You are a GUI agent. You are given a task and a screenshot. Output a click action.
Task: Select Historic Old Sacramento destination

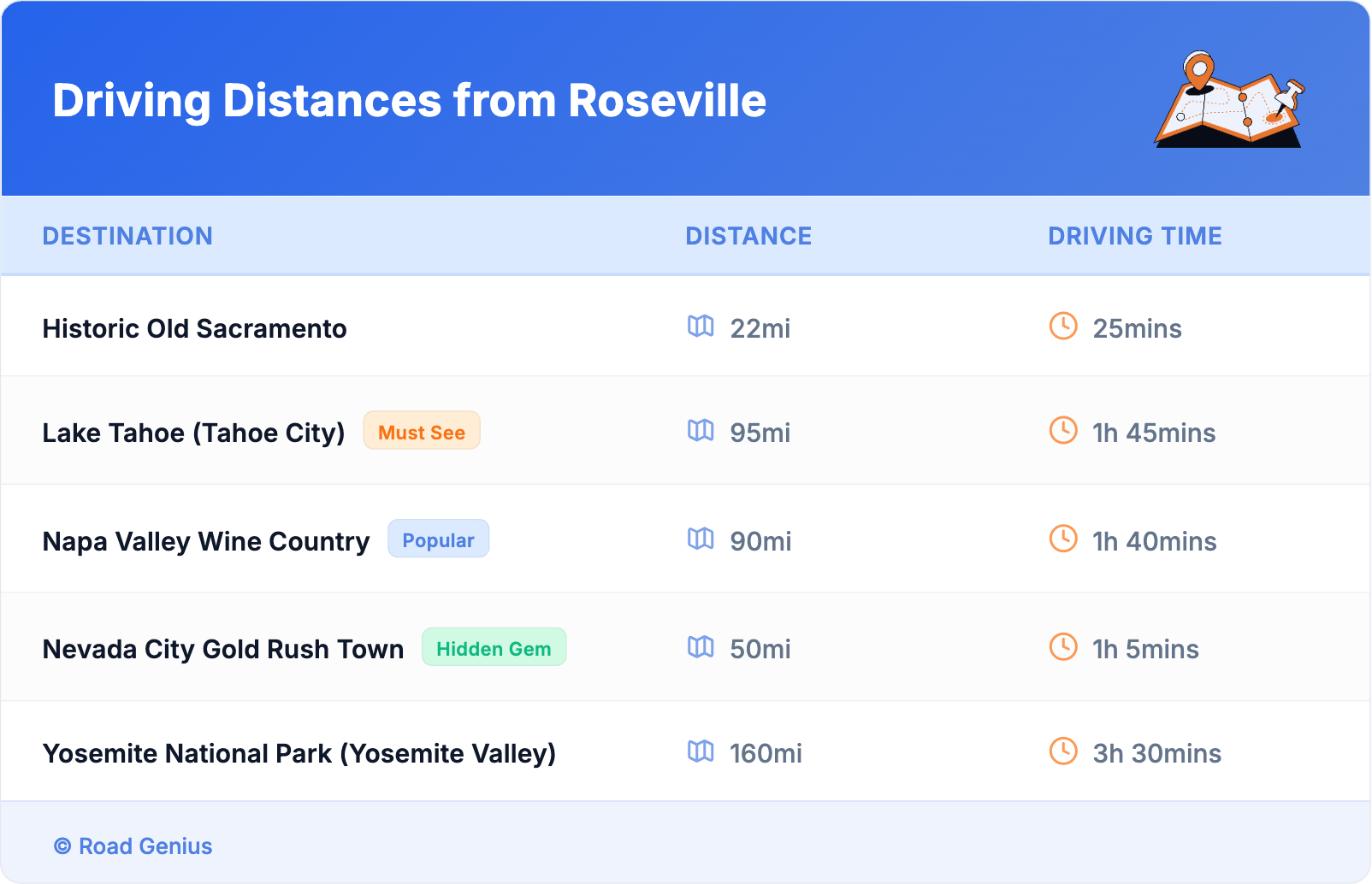pyautogui.click(x=194, y=328)
